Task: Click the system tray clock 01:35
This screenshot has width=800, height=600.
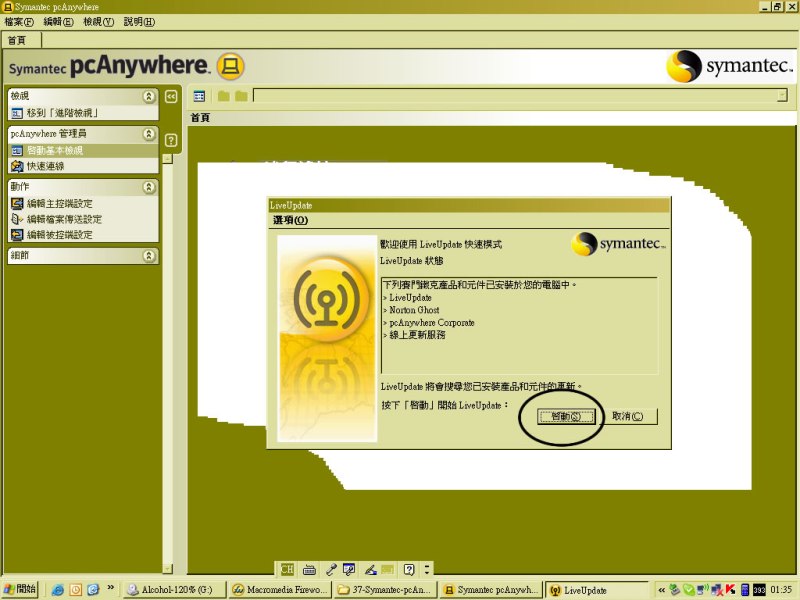Action: (782, 590)
